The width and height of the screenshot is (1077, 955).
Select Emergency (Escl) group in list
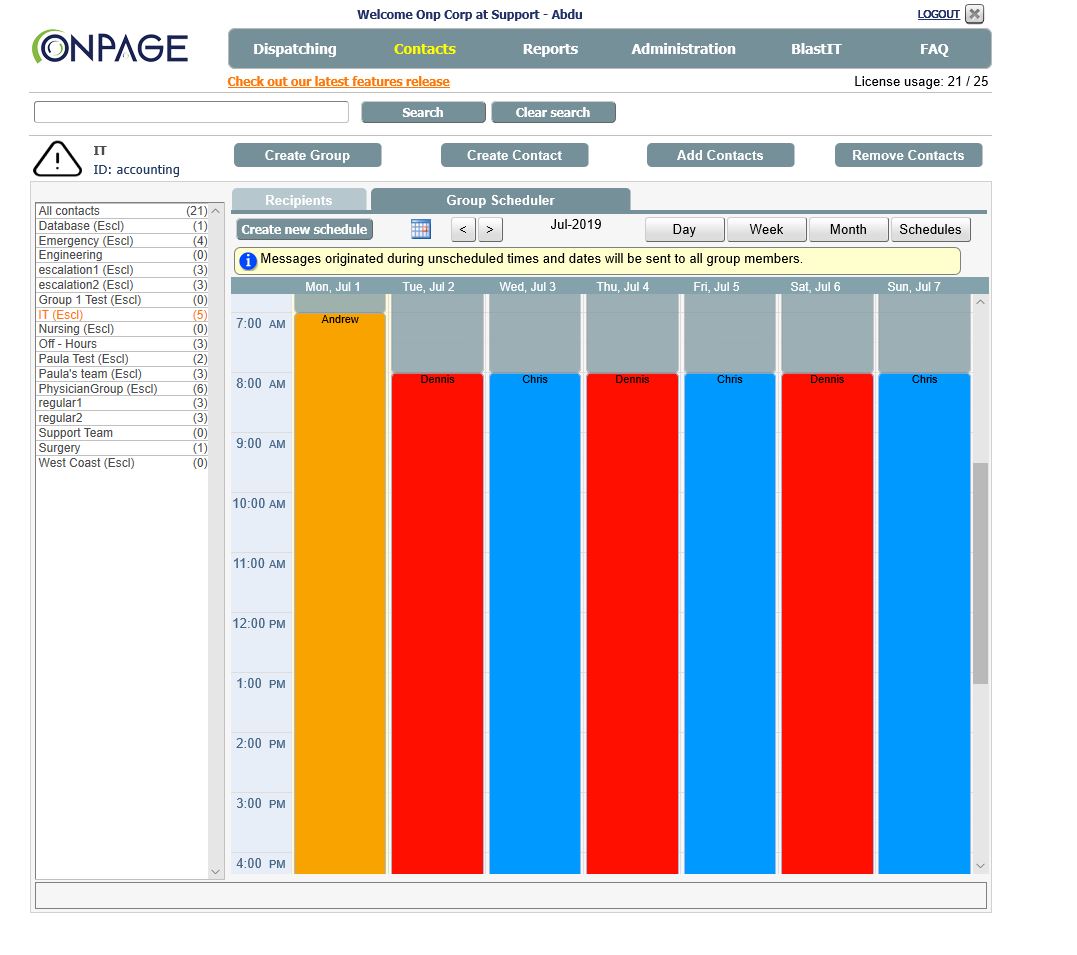pos(85,241)
